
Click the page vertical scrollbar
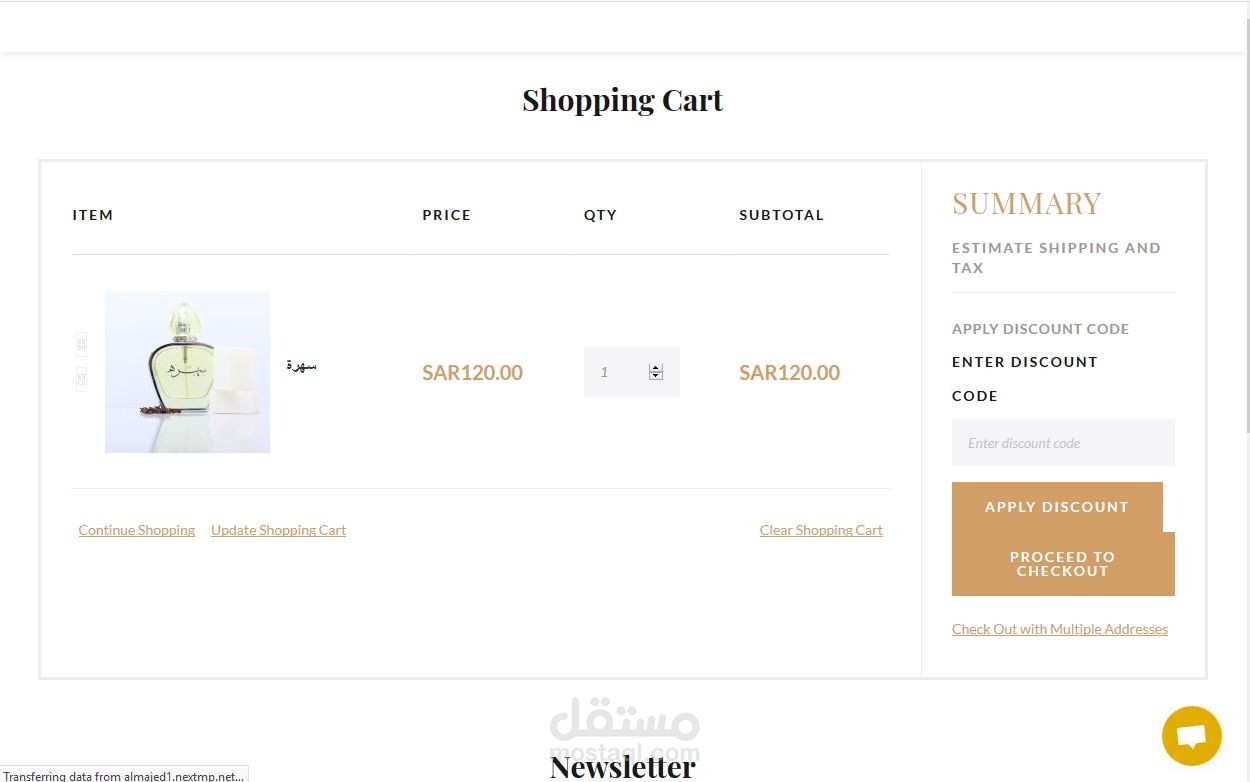1245,300
